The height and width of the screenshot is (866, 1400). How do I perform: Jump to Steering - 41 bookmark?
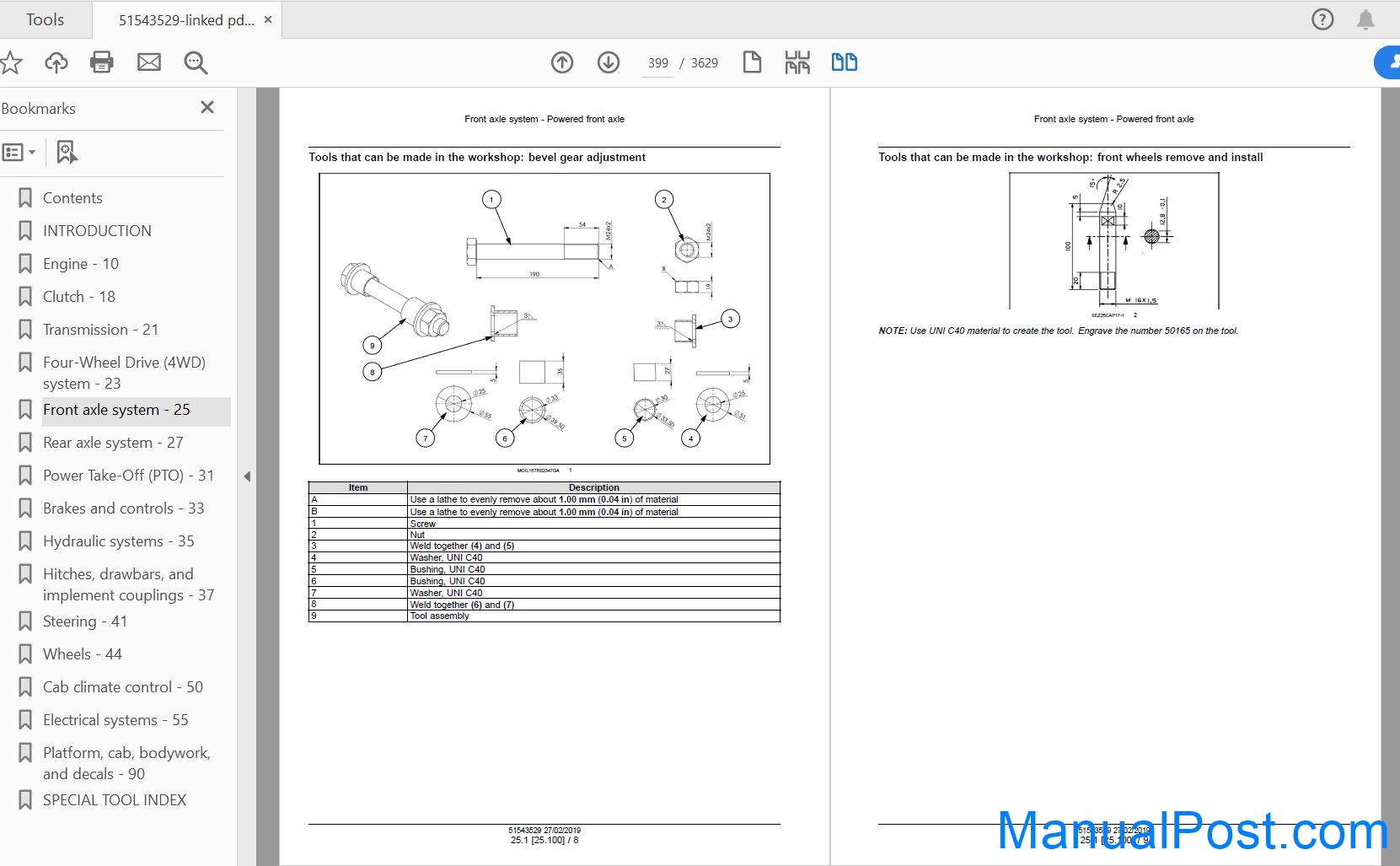tap(85, 621)
